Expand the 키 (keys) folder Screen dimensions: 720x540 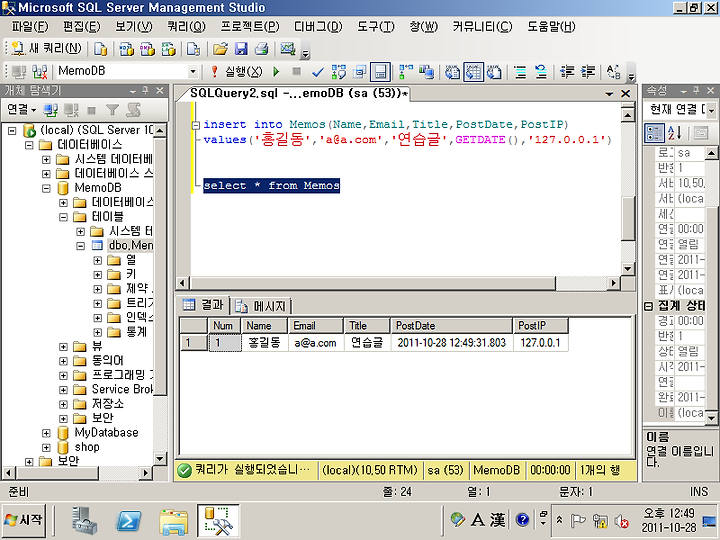[97, 275]
